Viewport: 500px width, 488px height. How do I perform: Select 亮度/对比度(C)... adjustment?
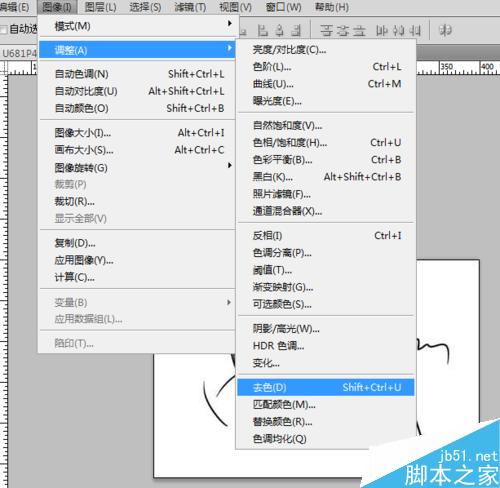coord(326,50)
